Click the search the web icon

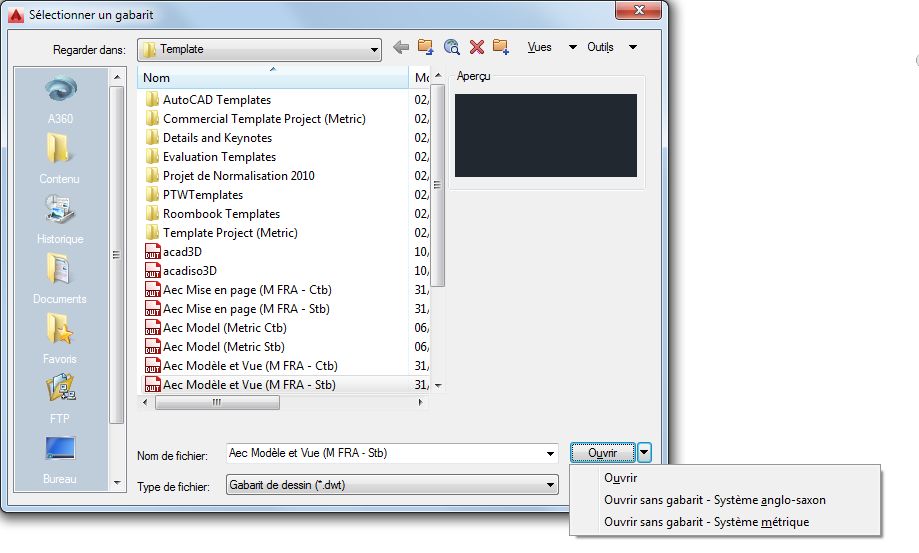click(451, 47)
